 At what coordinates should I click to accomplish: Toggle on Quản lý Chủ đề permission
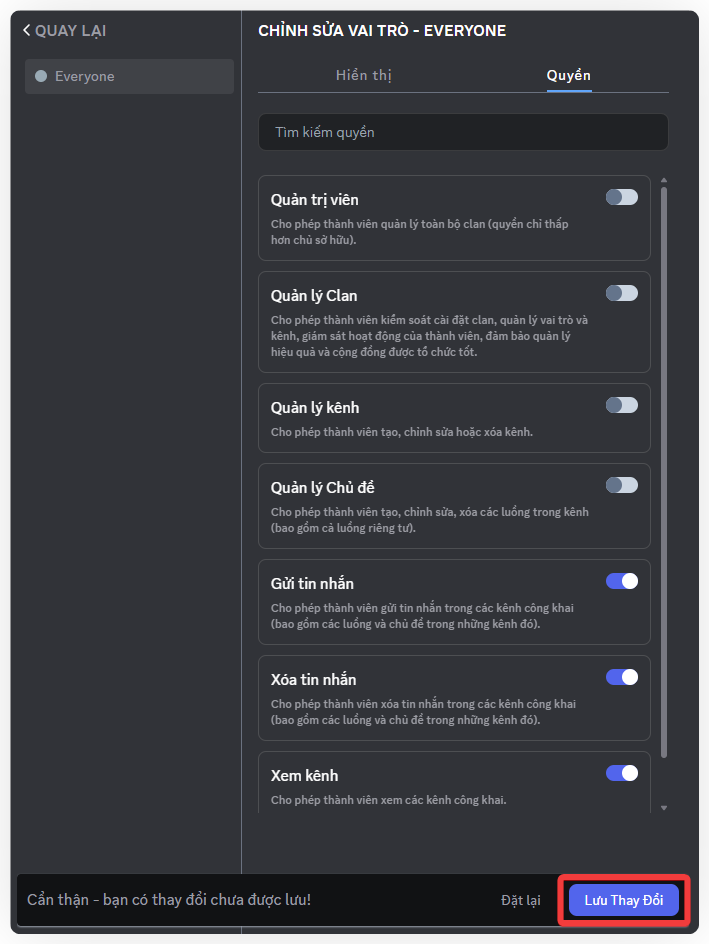621,485
